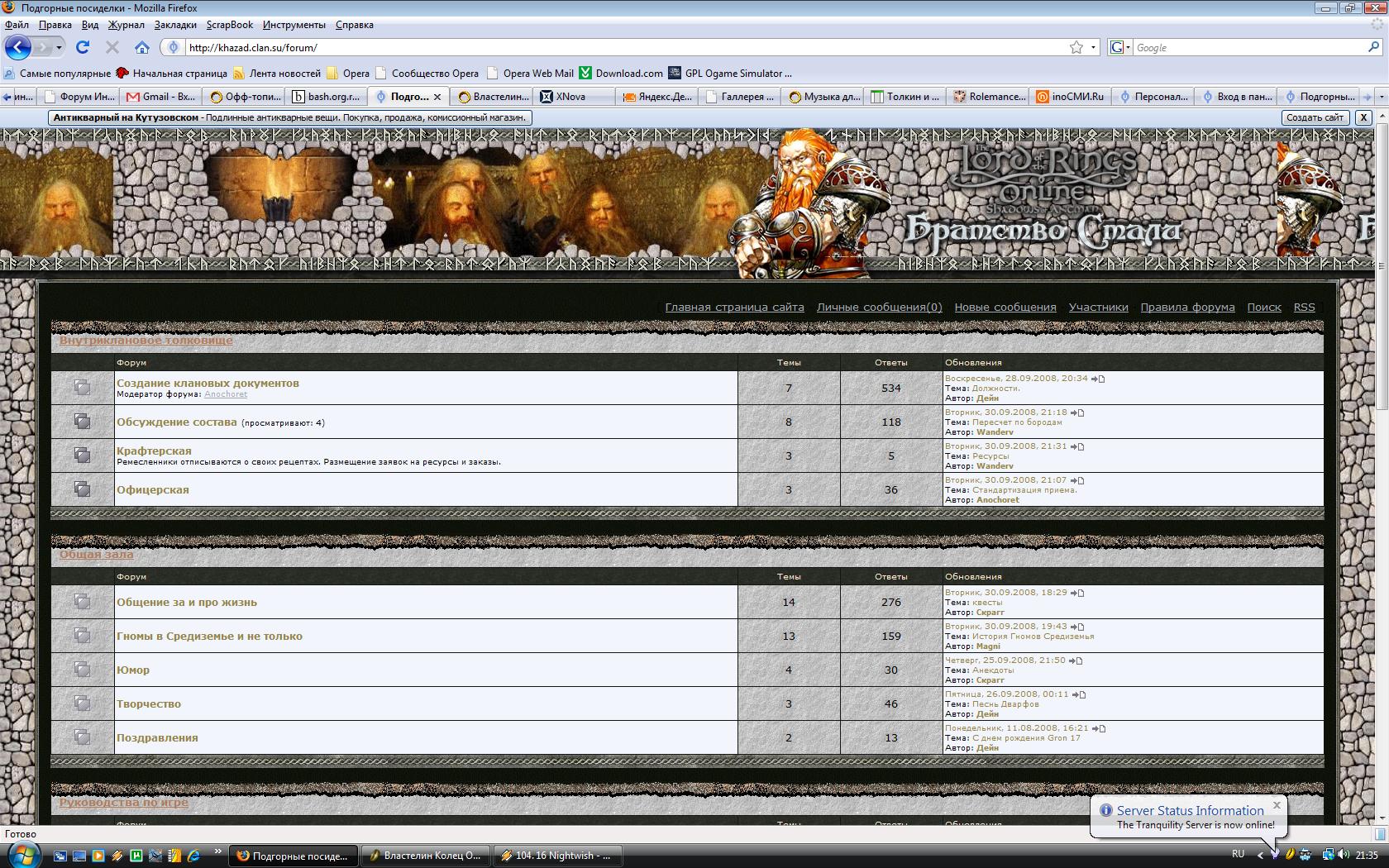Open forum folder icon for Крафтерская
Screen dimensions: 1389x868
pyautogui.click(x=82, y=455)
